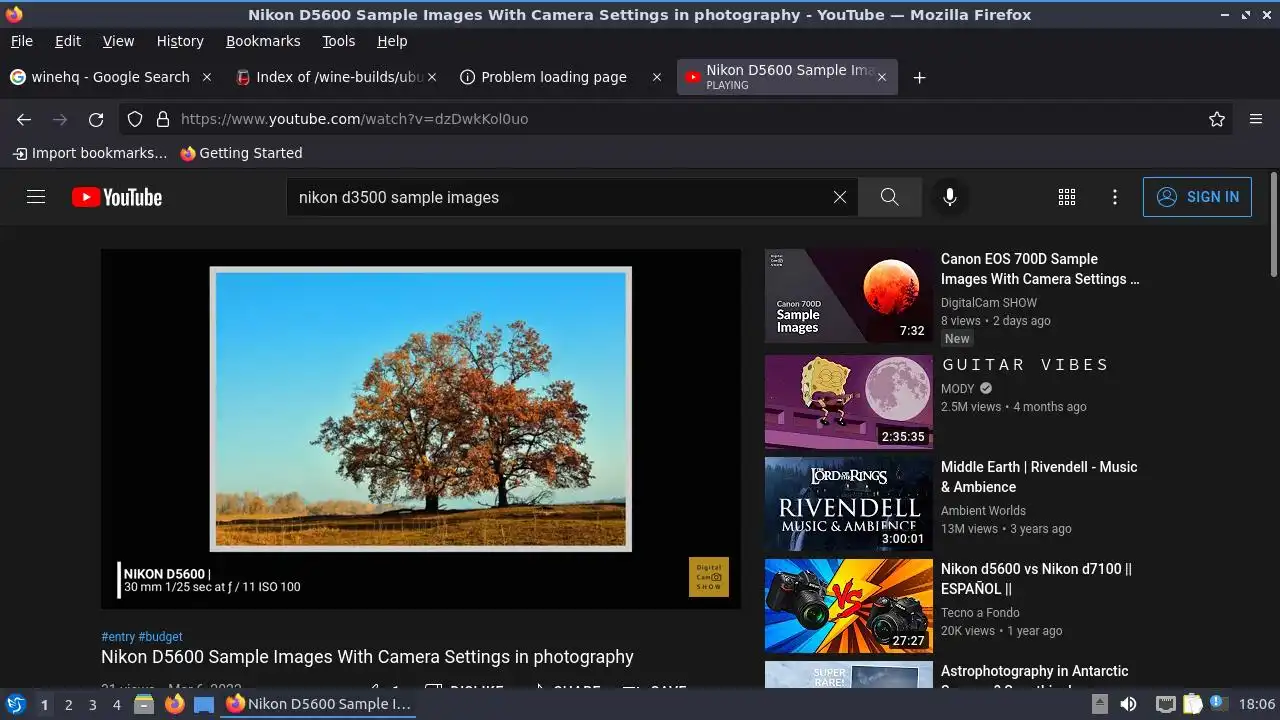This screenshot has width=1280, height=720.
Task: Click the page vertical scrollbar
Action: (x=1273, y=225)
